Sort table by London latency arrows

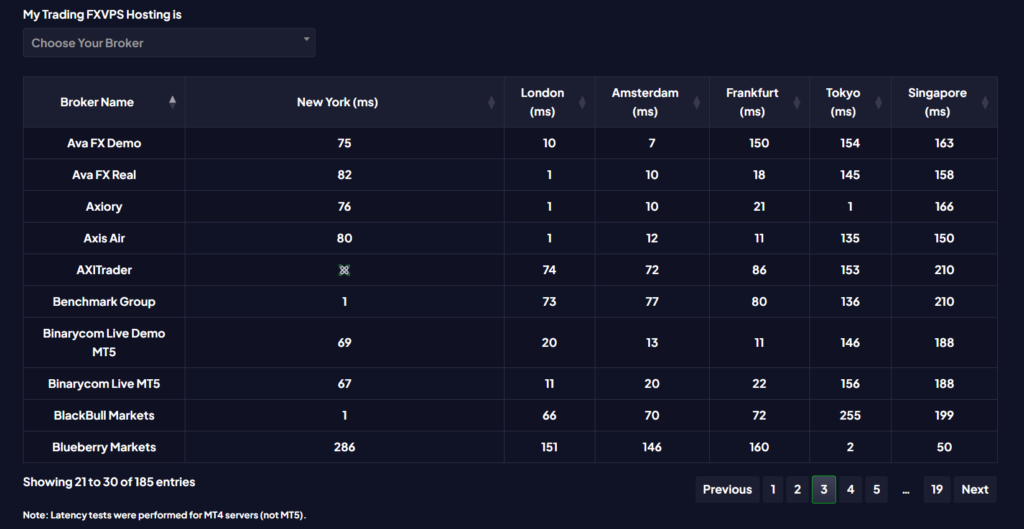(582, 102)
